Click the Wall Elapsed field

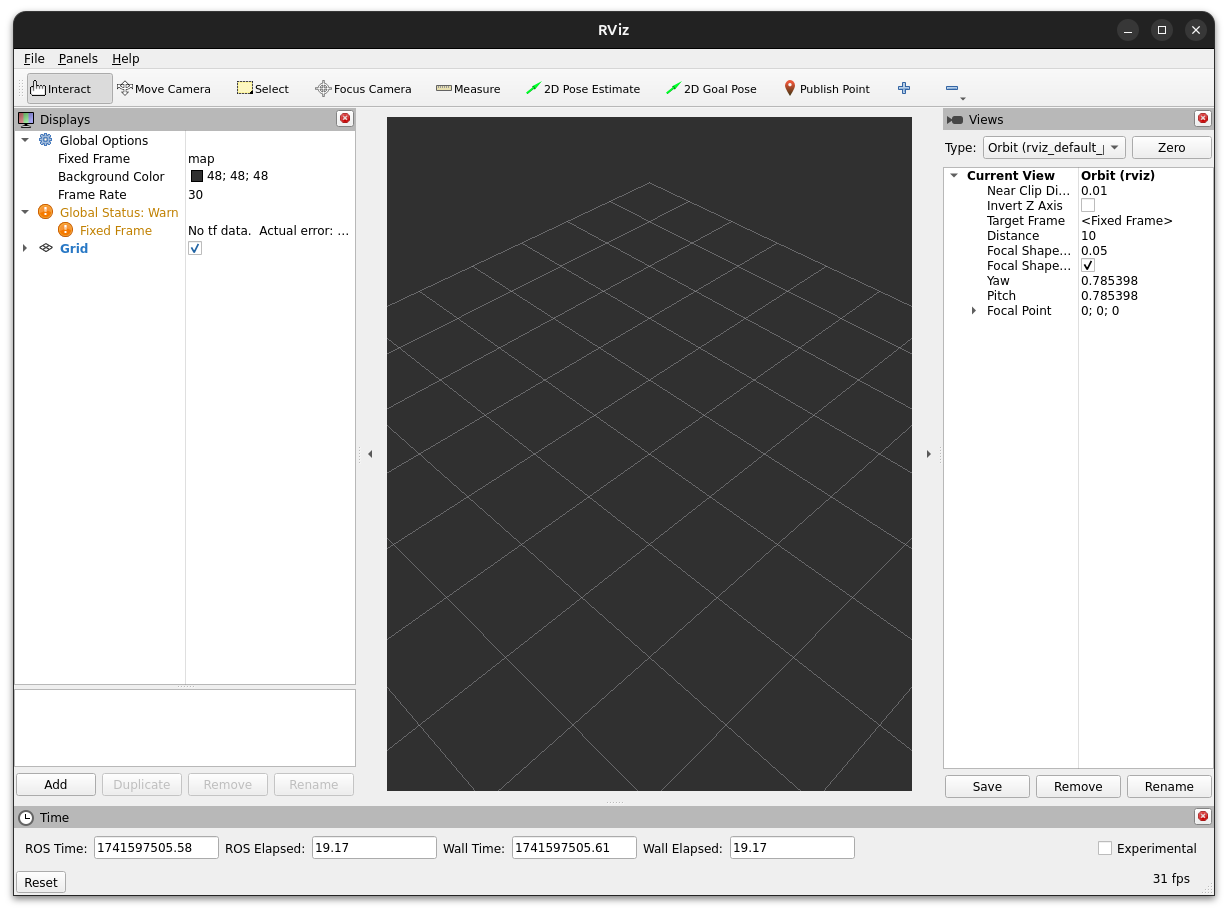792,848
